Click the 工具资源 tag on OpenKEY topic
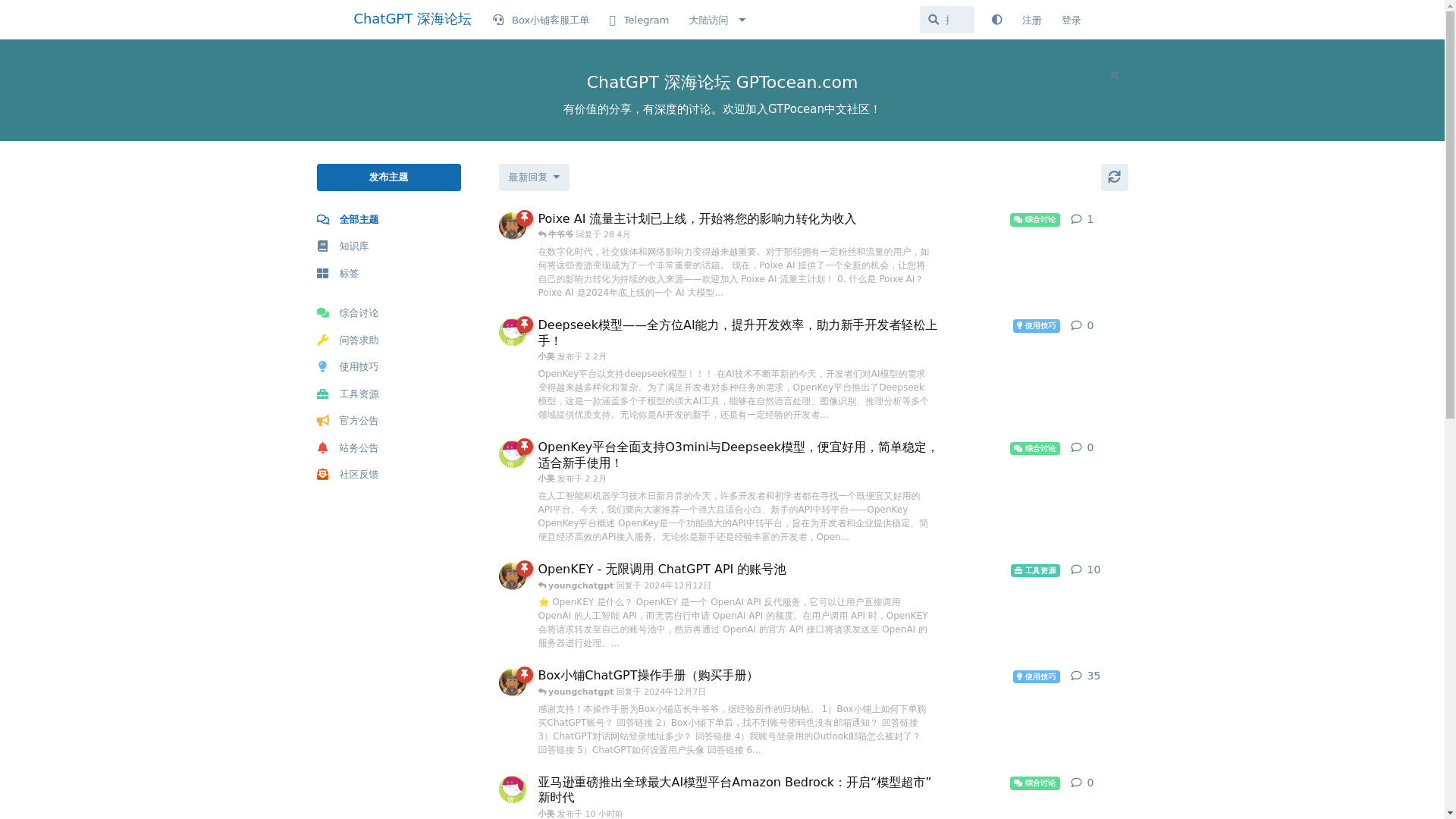The image size is (1456, 819). tap(1035, 571)
